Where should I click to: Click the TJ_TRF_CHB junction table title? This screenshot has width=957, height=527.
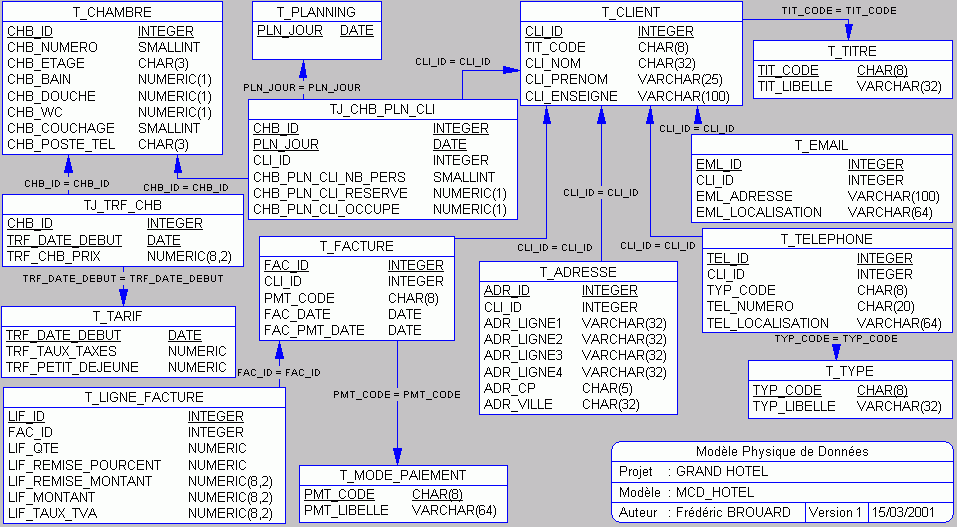coord(122,205)
